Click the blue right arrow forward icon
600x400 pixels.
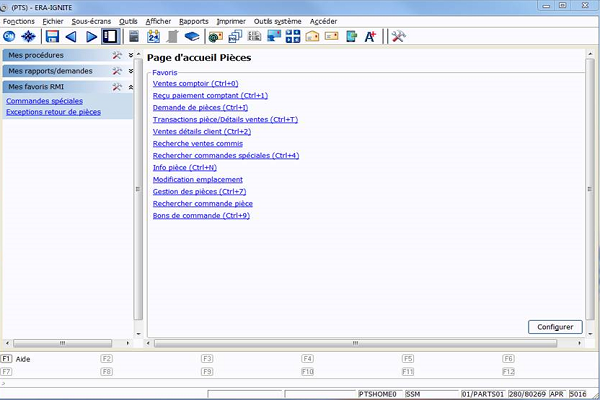90,36
